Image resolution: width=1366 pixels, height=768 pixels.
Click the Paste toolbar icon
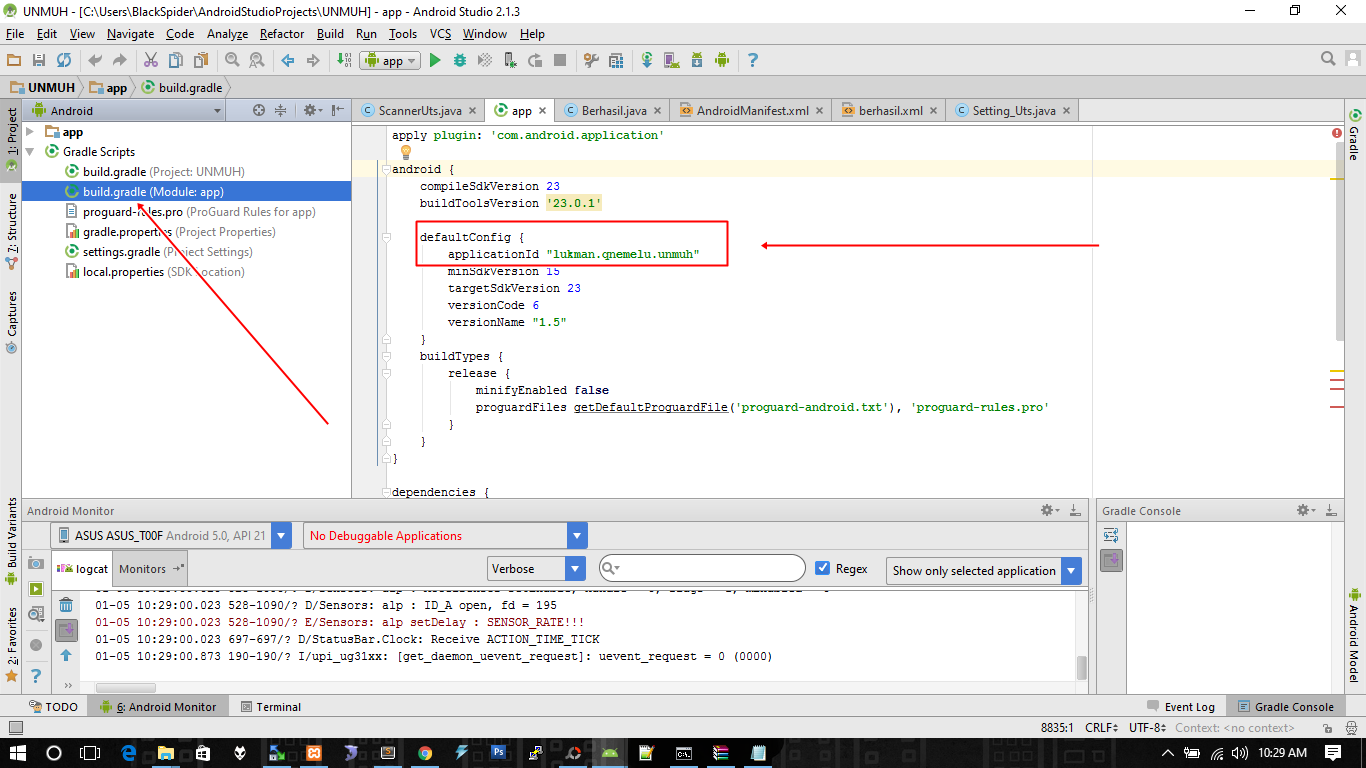201,60
